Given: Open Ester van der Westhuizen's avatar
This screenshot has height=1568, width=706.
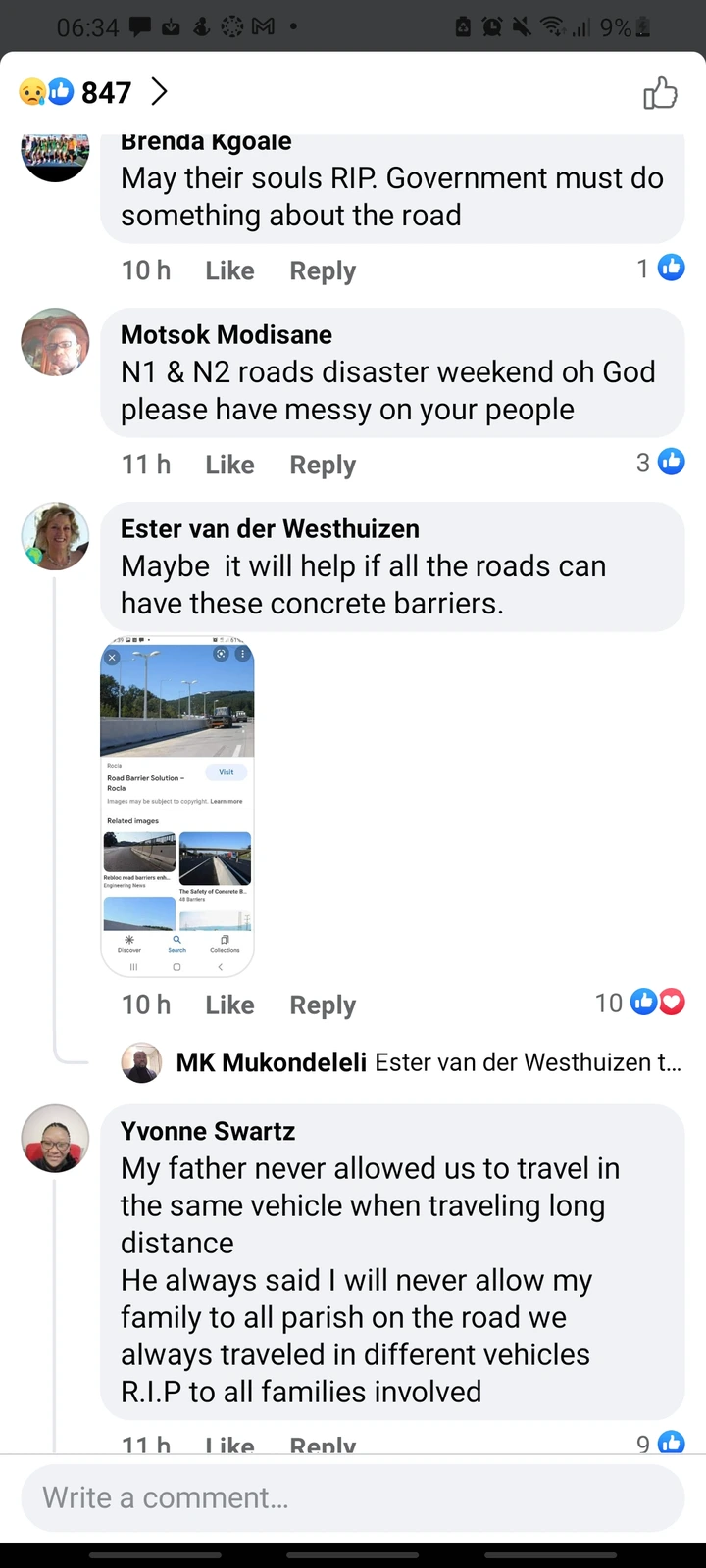Looking at the screenshot, I should pos(55,537).
